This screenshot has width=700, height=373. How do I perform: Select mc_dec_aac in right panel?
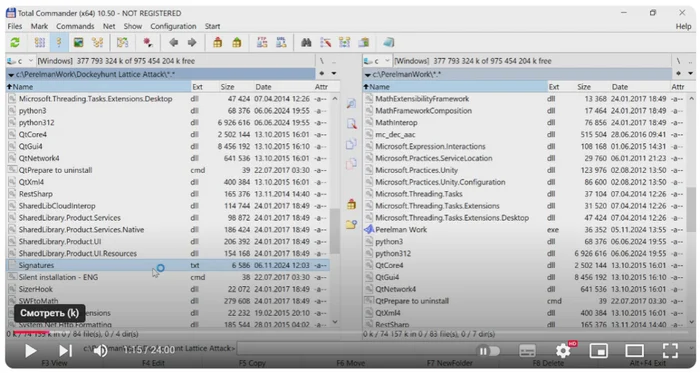(x=525, y=134)
